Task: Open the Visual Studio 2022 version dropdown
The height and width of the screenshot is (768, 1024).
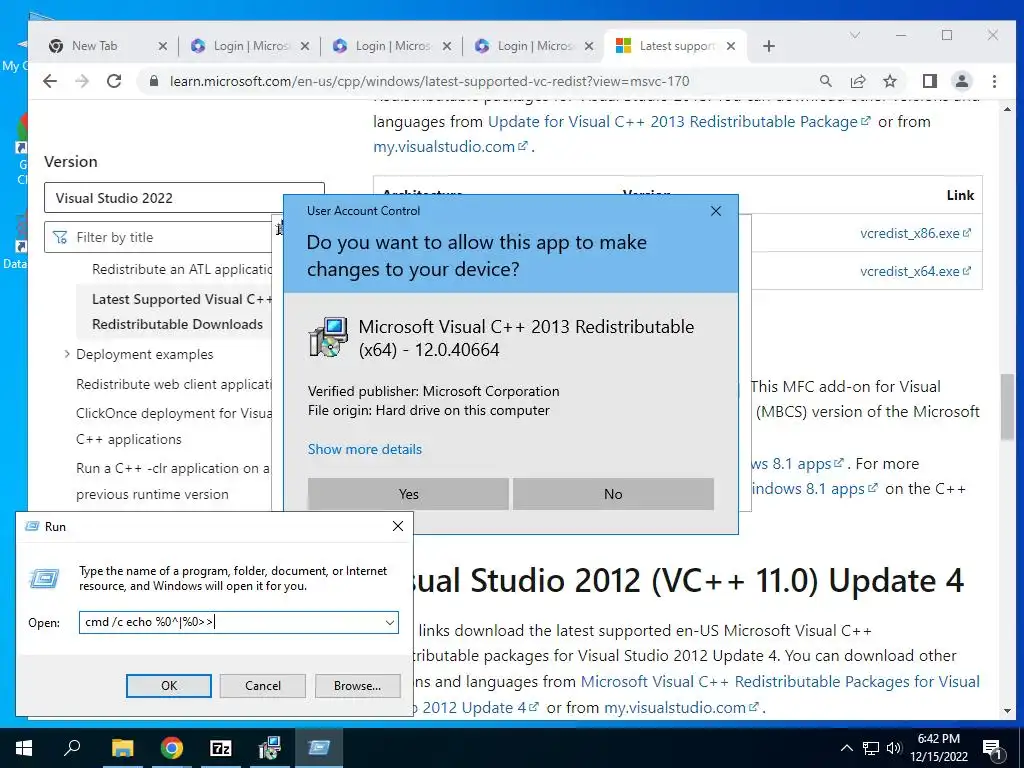Action: 184,198
